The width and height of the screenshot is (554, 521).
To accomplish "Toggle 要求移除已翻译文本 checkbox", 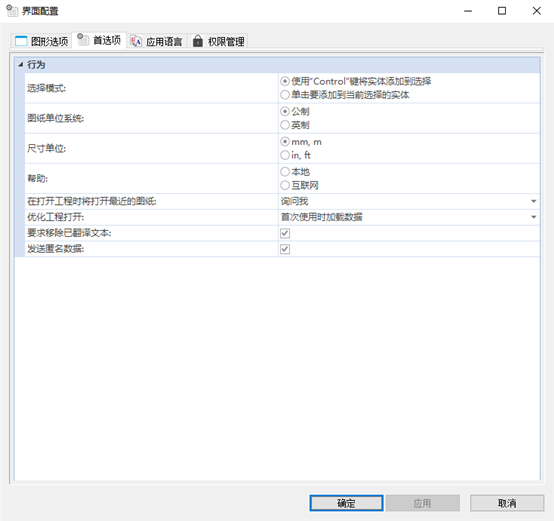I will (x=285, y=233).
